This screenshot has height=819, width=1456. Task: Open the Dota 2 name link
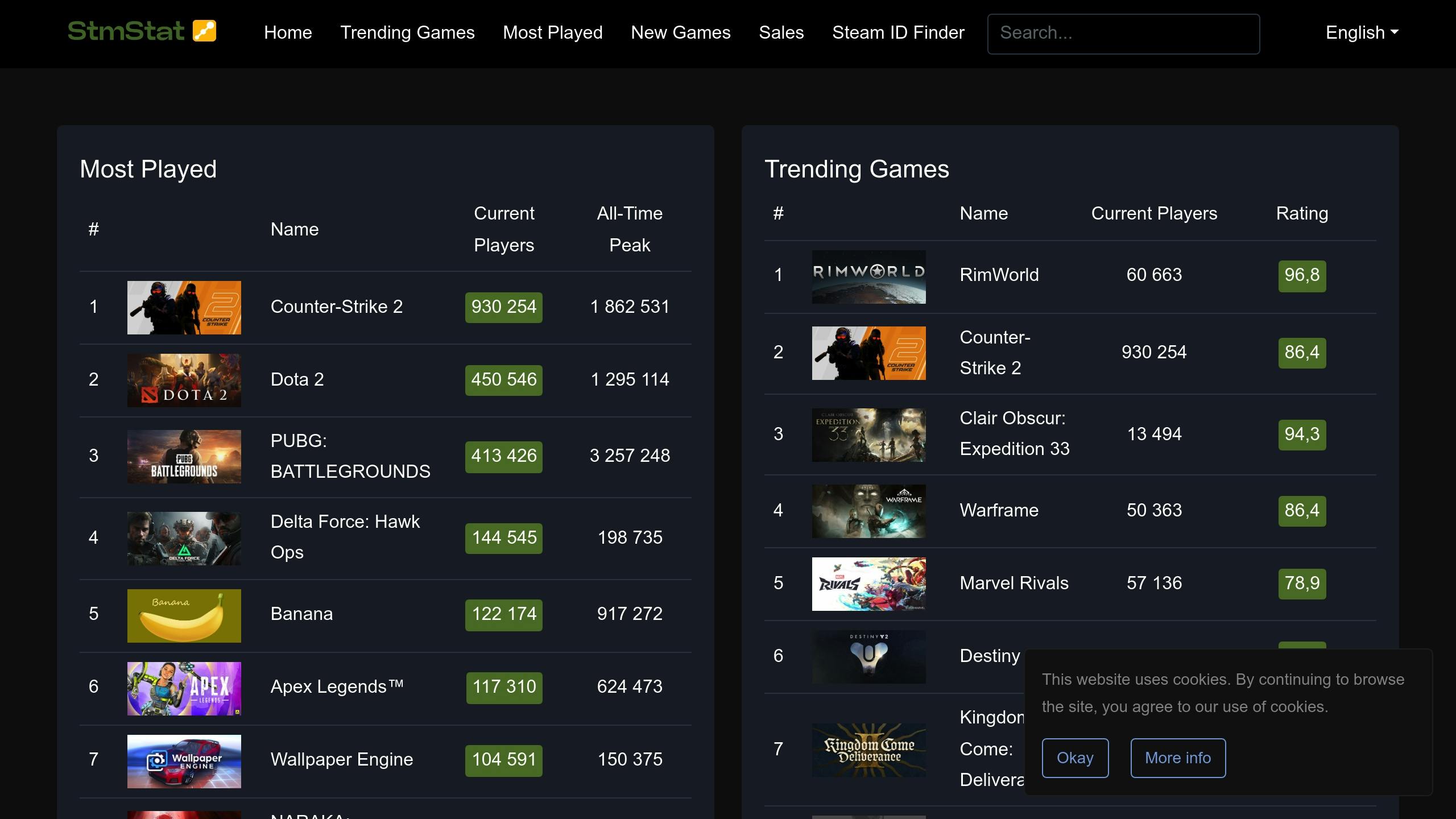pos(297,379)
